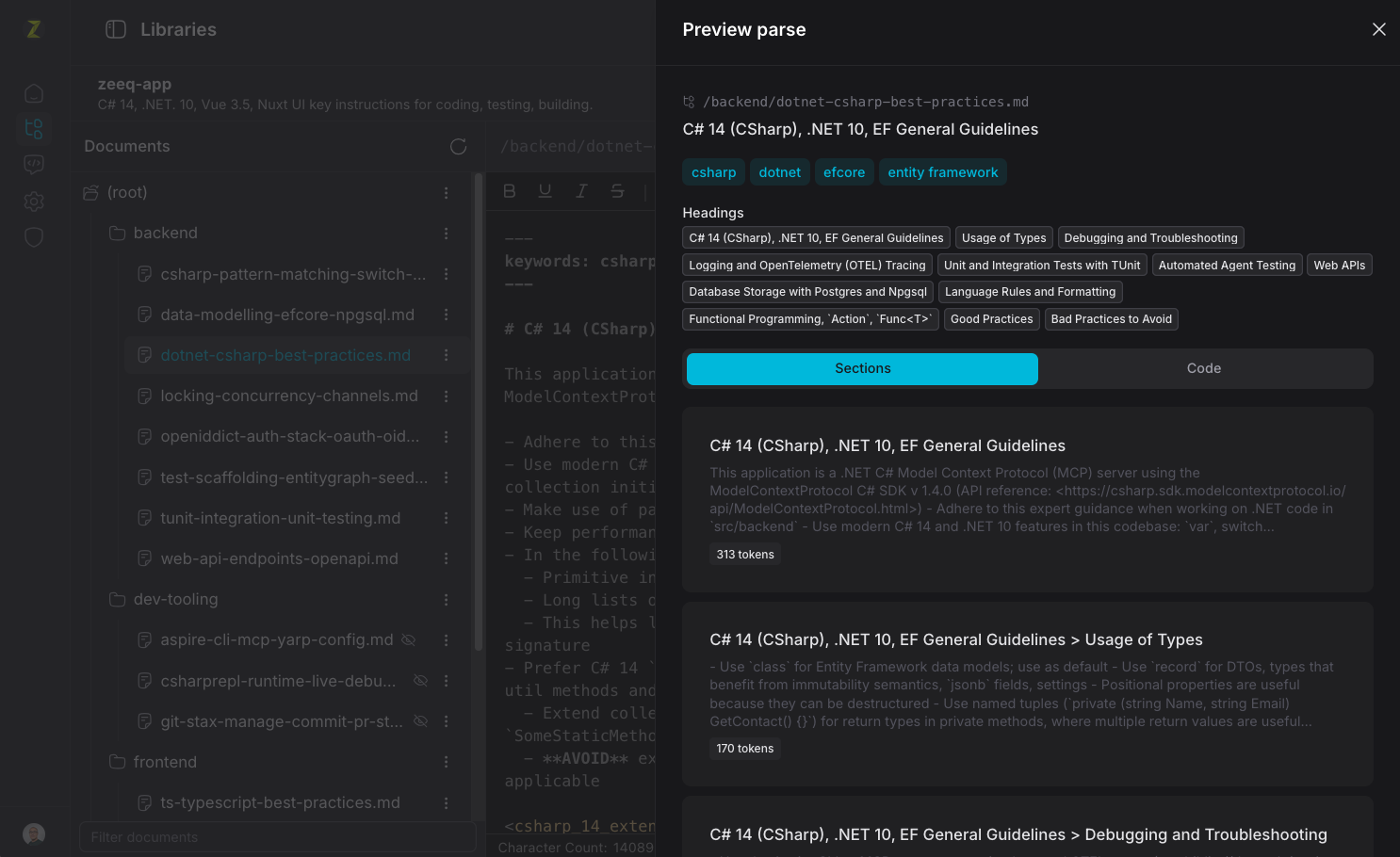1400x857 pixels.
Task: Switch to the Code tab
Action: coord(1204,368)
